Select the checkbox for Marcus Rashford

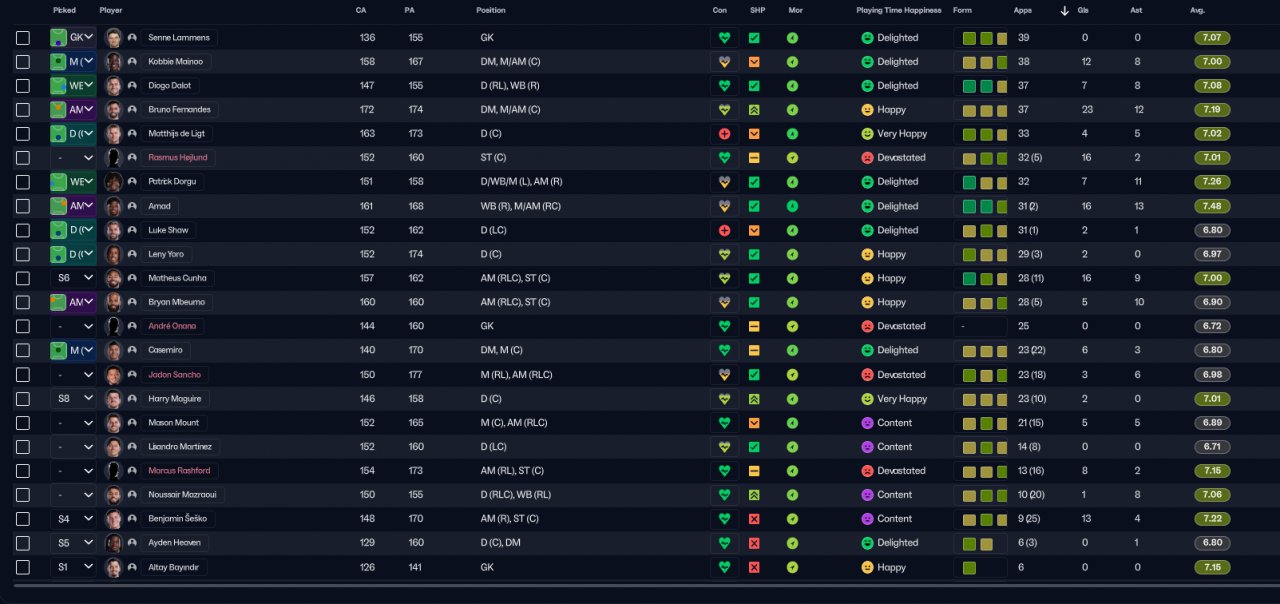tap(23, 471)
